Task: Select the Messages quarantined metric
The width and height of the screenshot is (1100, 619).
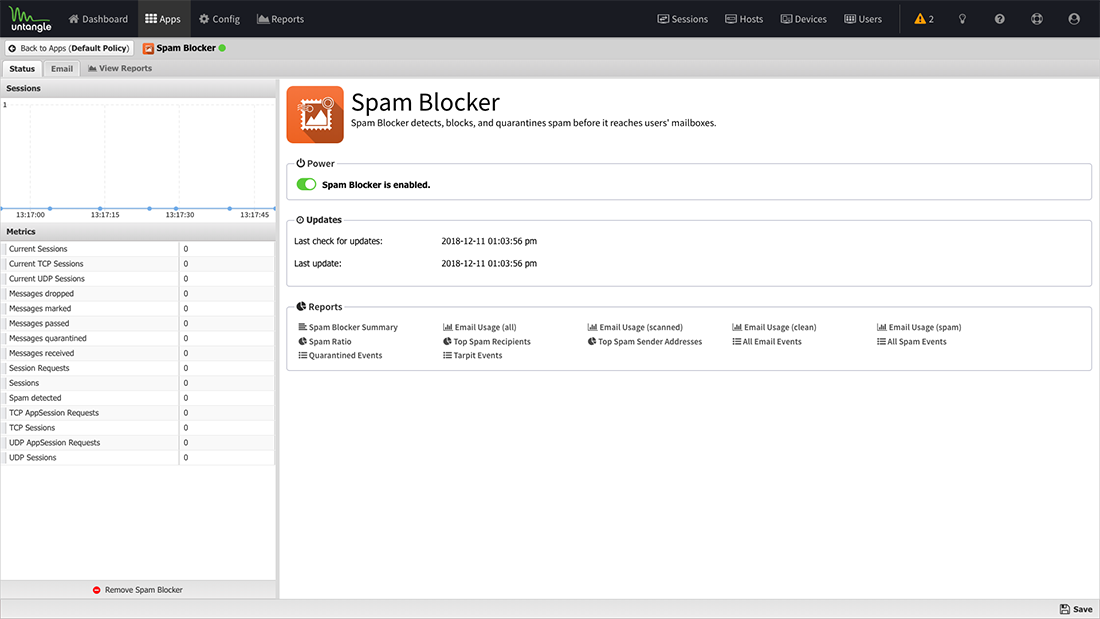Action: (138, 338)
